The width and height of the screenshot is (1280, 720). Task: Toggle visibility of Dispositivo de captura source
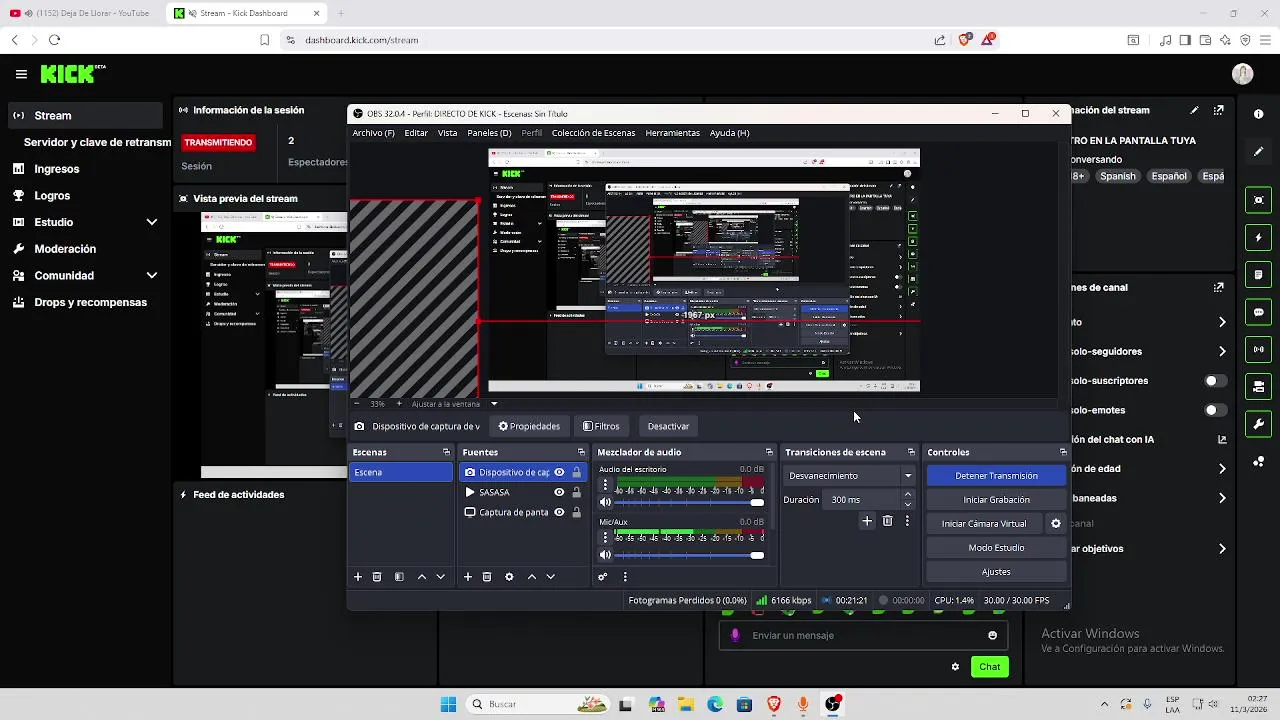click(559, 472)
